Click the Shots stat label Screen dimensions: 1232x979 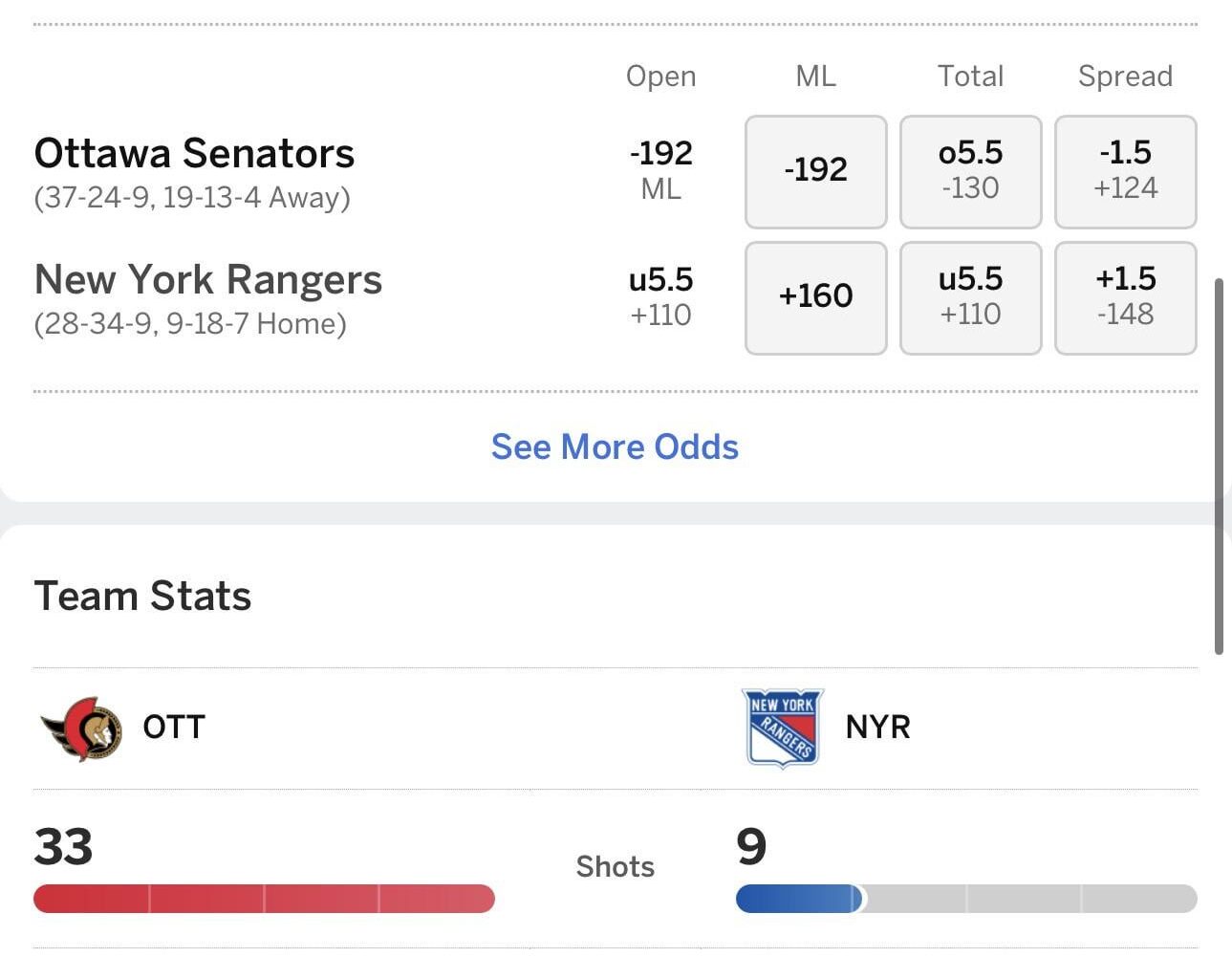615,866
